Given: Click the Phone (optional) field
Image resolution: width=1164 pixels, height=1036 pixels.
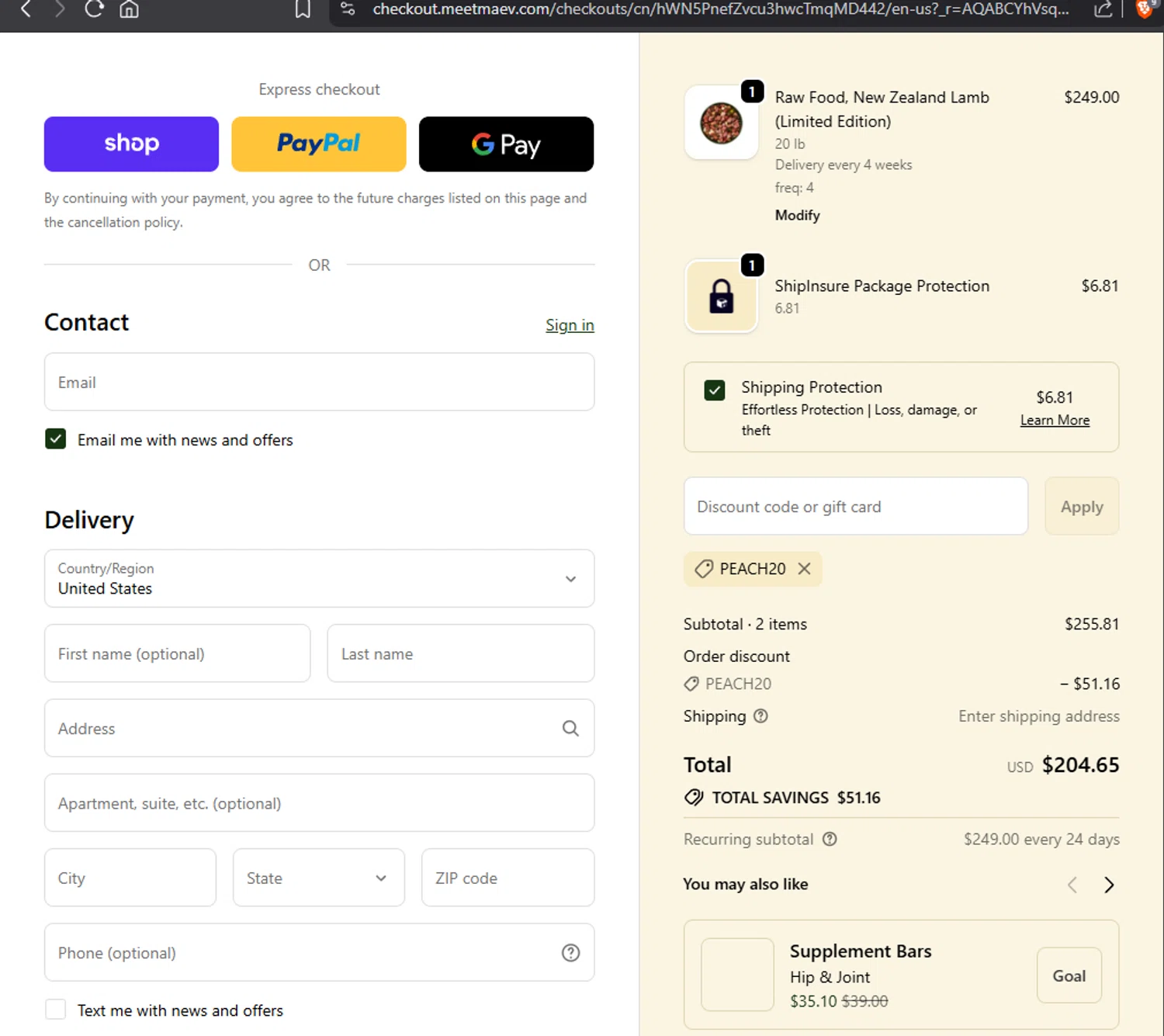Looking at the screenshot, I should click(x=319, y=952).
